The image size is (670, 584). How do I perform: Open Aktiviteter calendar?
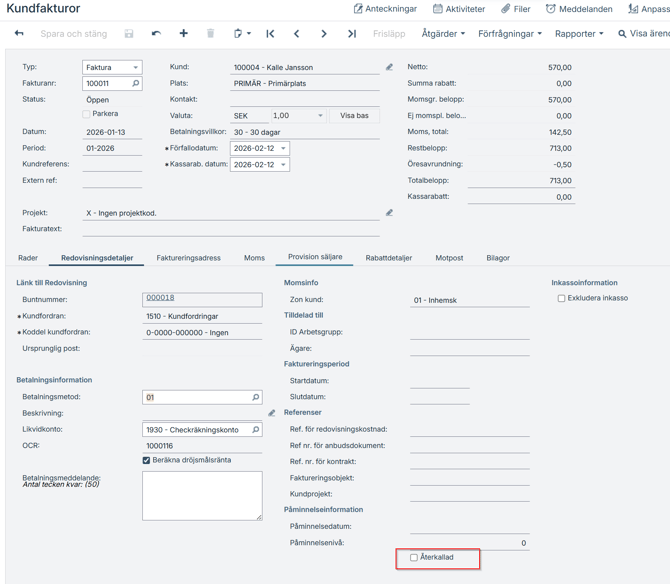459,9
